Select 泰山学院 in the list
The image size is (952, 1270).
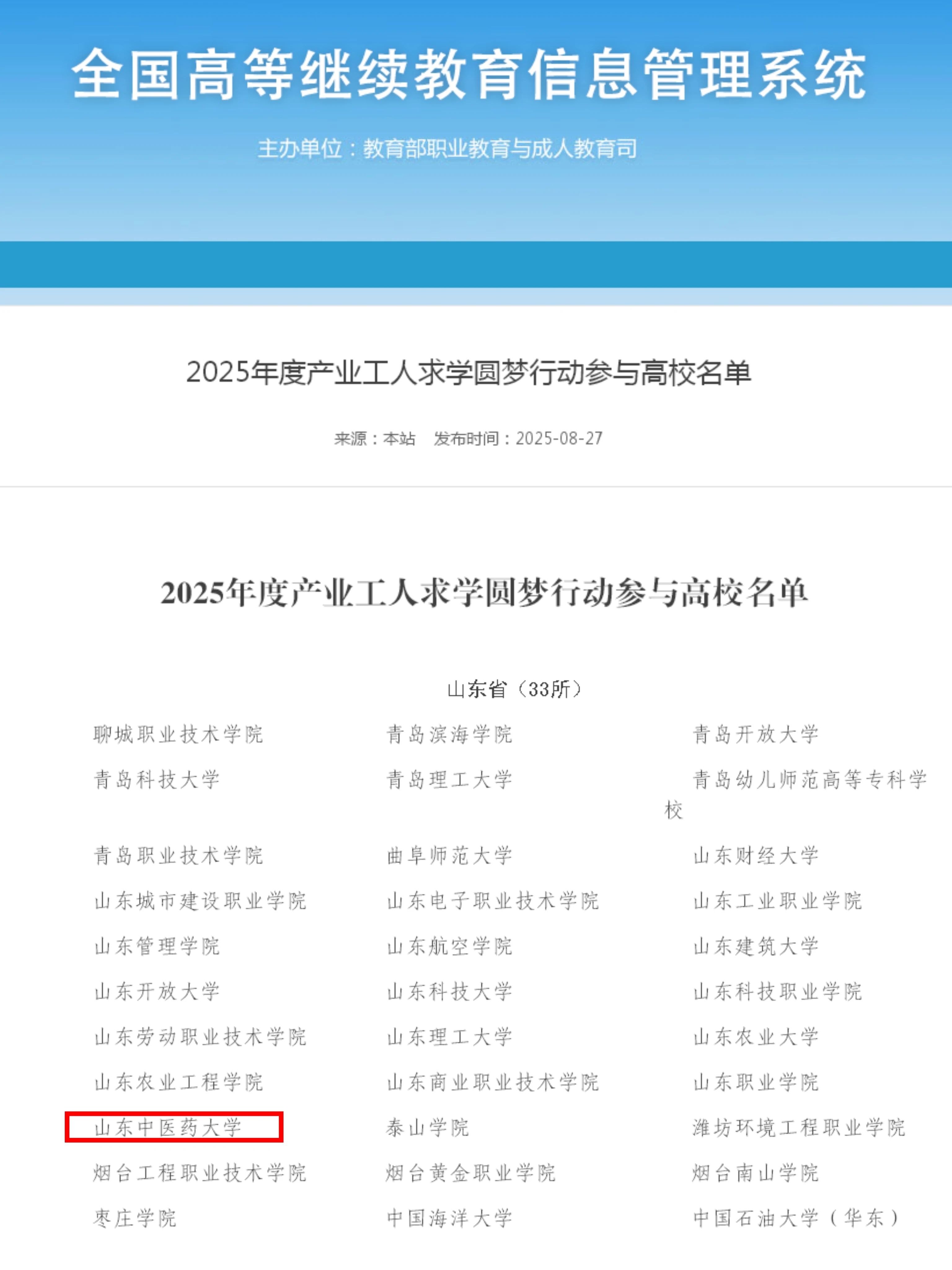[x=428, y=1128]
